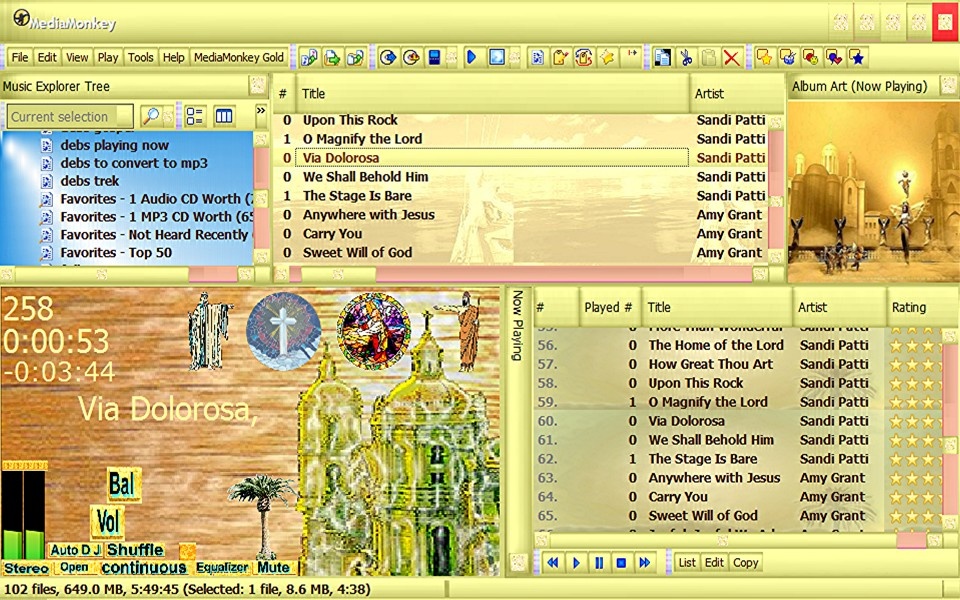Click the blue play icon in top toolbar

(472, 58)
